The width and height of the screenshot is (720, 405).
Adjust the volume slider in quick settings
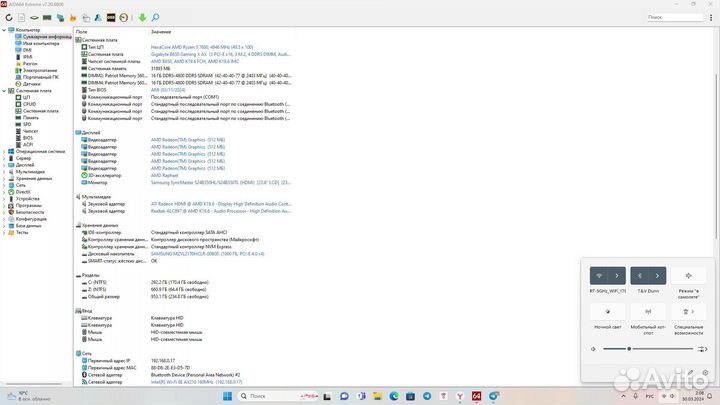pos(648,349)
